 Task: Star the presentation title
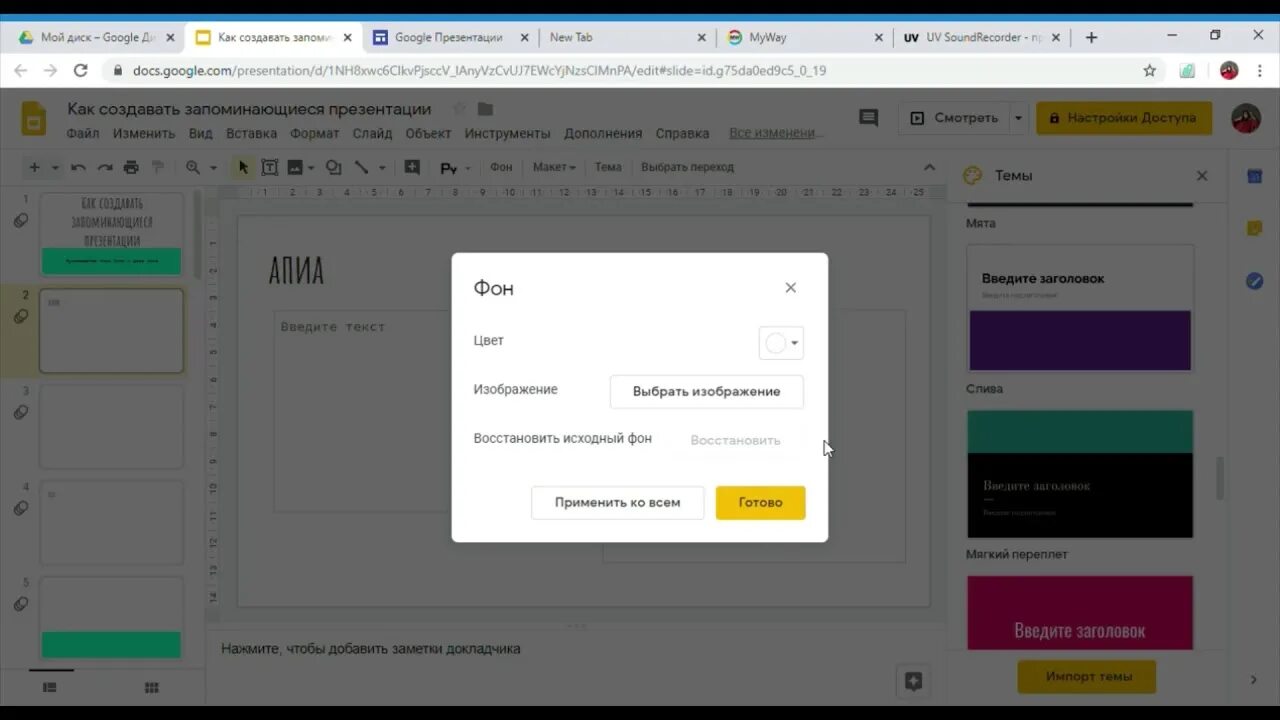[459, 108]
